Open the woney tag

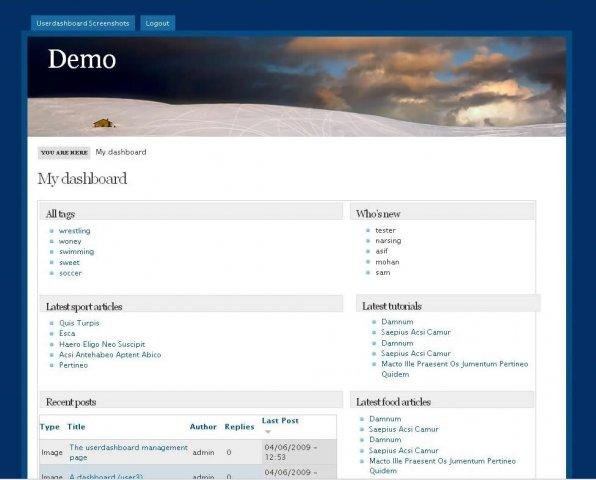tap(70, 241)
